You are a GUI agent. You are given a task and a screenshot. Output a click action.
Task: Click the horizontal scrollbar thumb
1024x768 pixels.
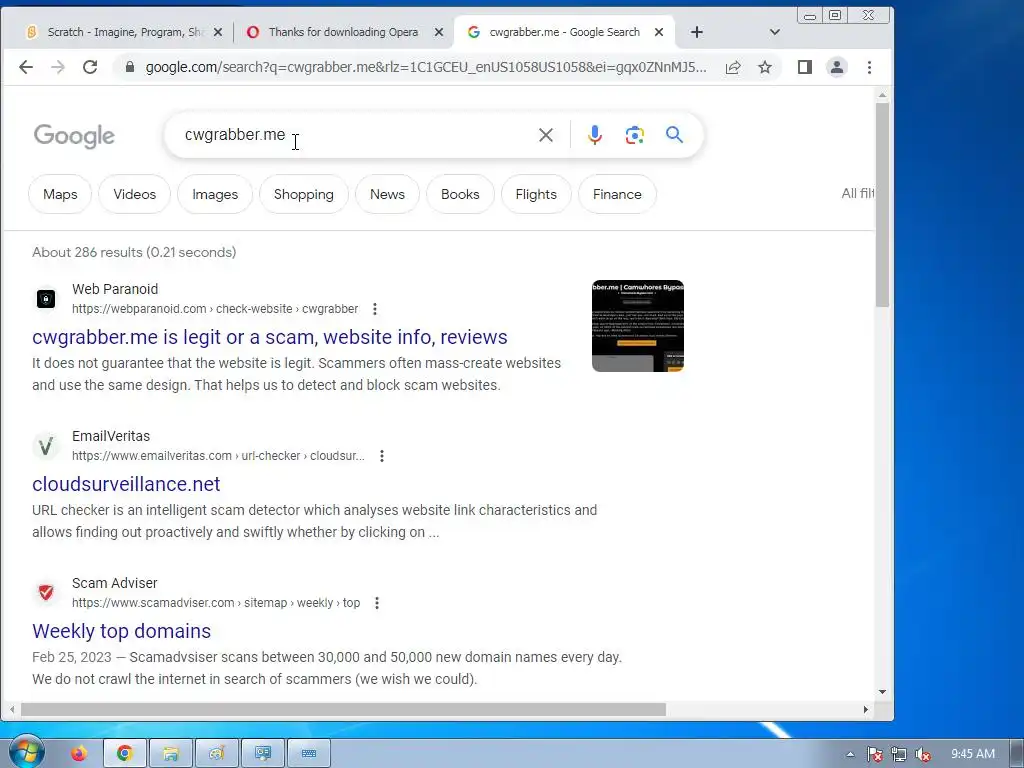[344, 709]
